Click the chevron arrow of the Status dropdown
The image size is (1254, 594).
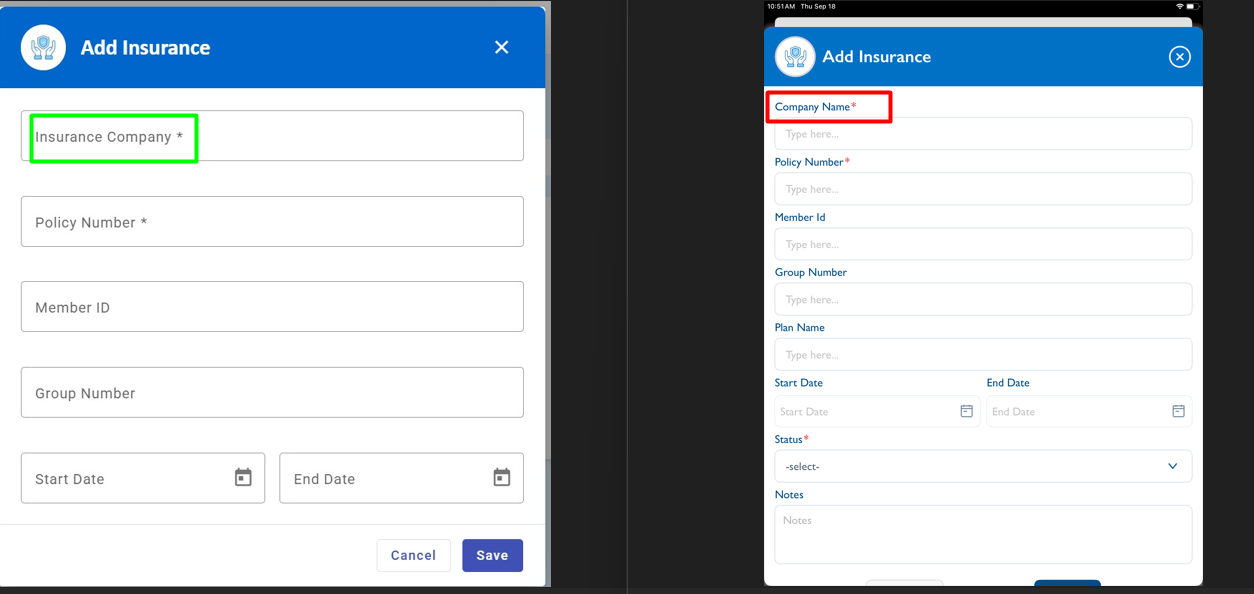(1172, 466)
